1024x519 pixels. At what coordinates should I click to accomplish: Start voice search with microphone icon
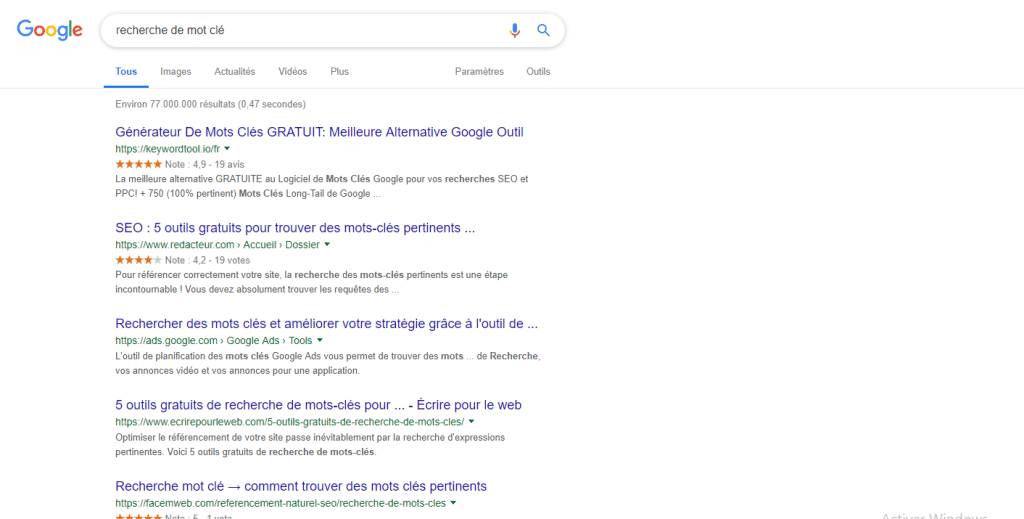click(x=515, y=31)
